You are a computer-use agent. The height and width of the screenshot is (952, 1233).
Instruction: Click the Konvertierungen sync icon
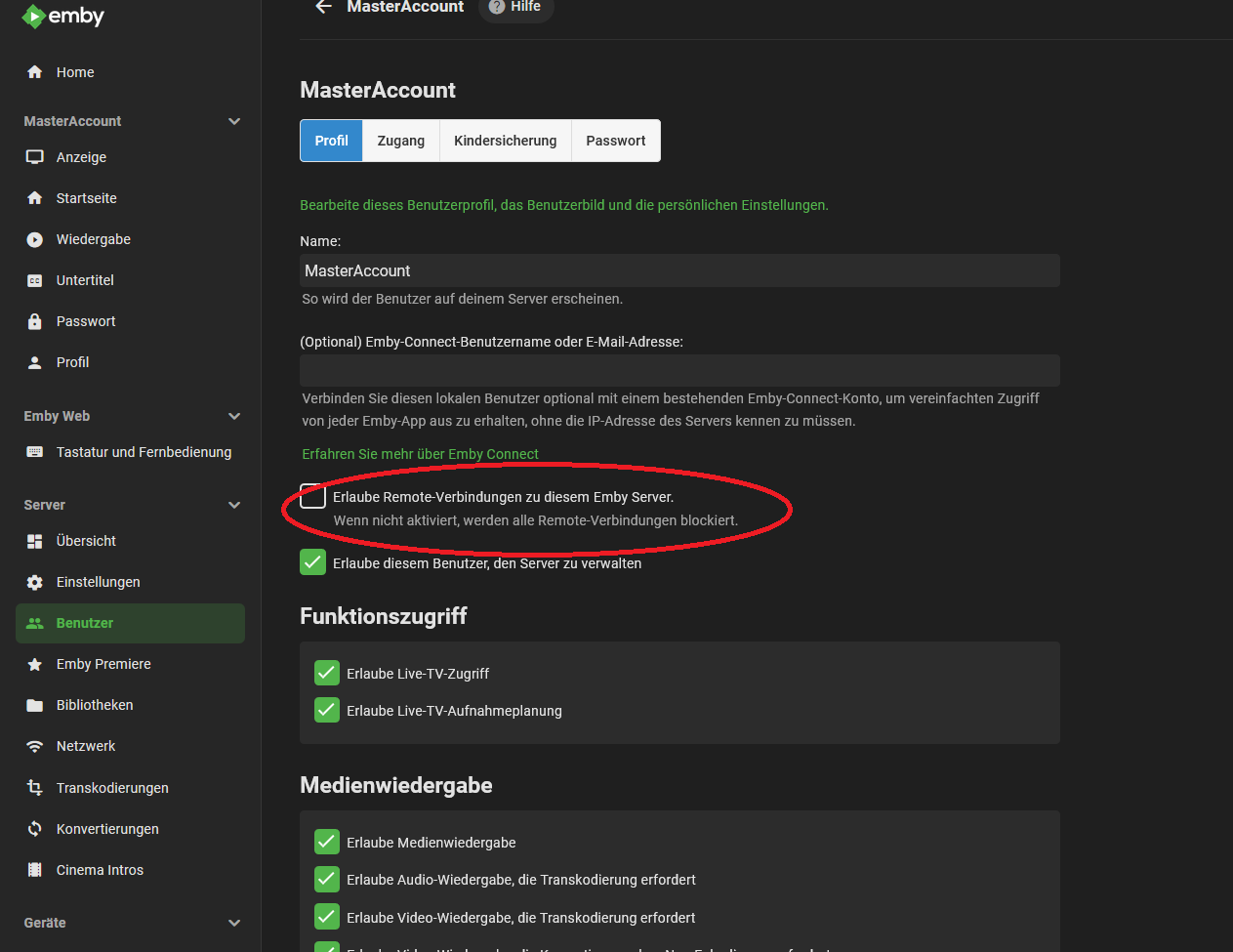(35, 829)
